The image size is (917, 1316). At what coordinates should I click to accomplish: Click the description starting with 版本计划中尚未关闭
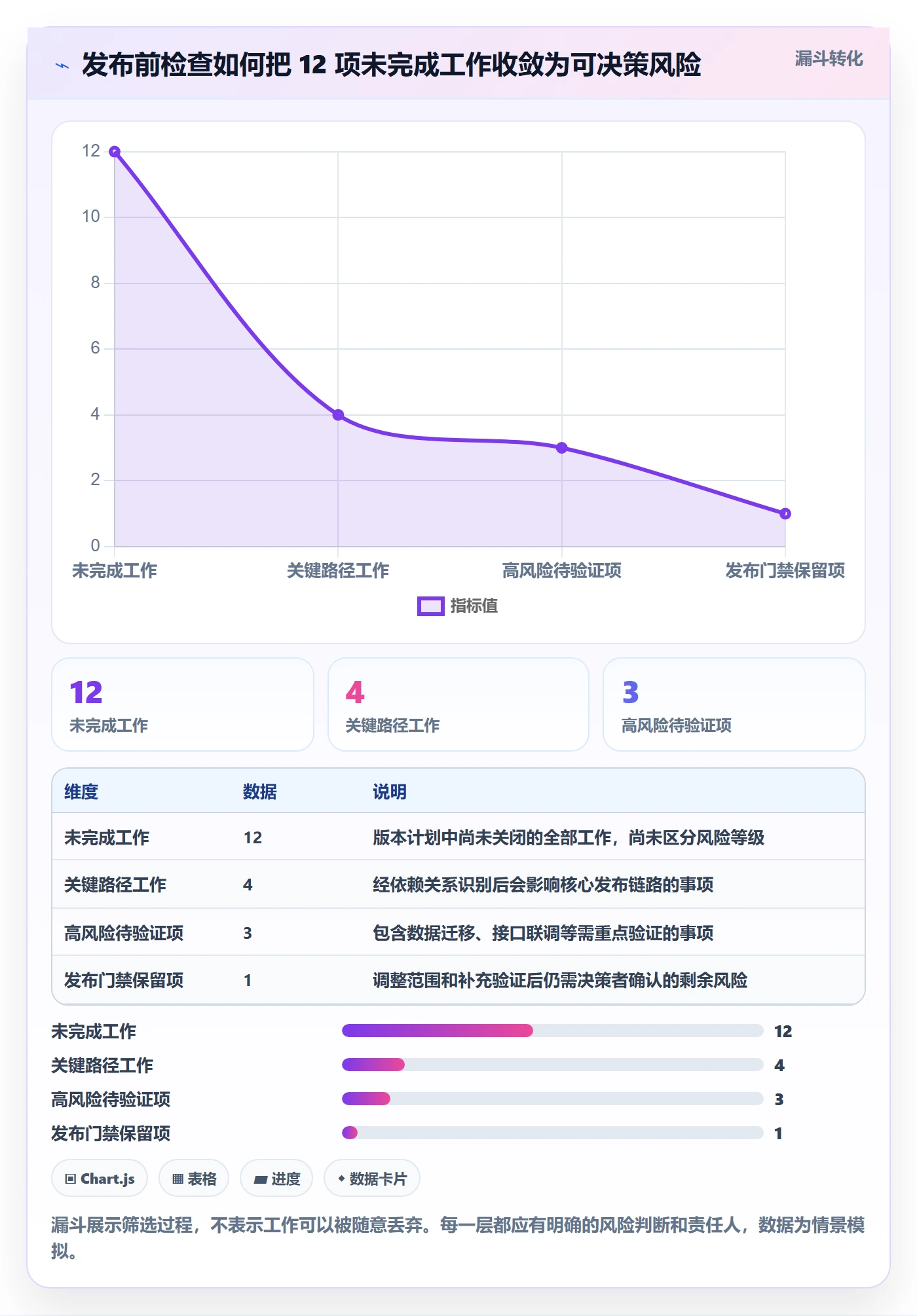coord(569,838)
